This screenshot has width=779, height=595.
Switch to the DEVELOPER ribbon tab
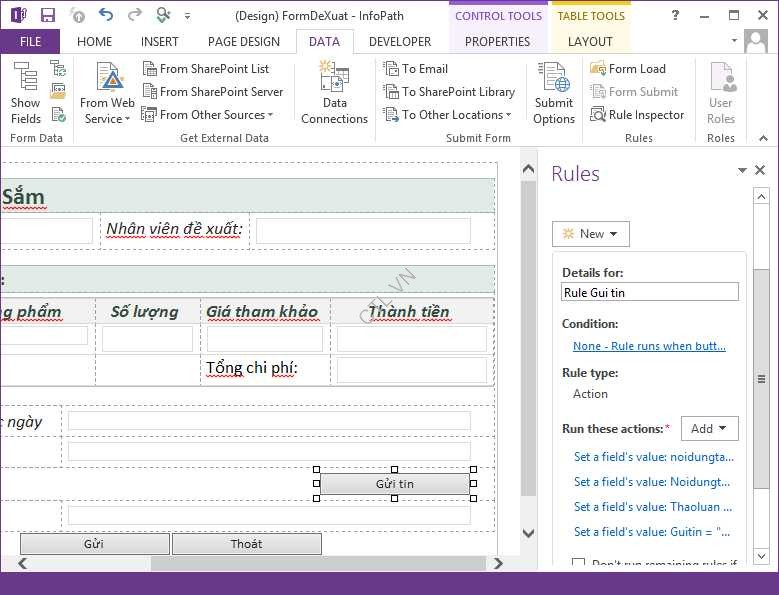pos(400,42)
